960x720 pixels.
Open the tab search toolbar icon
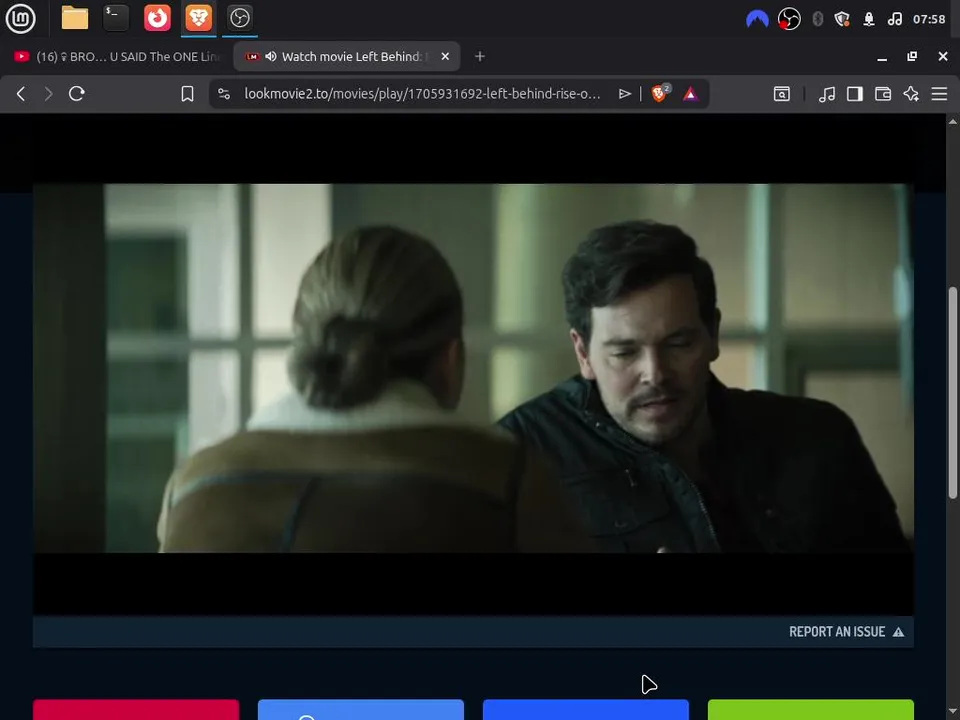[782, 94]
